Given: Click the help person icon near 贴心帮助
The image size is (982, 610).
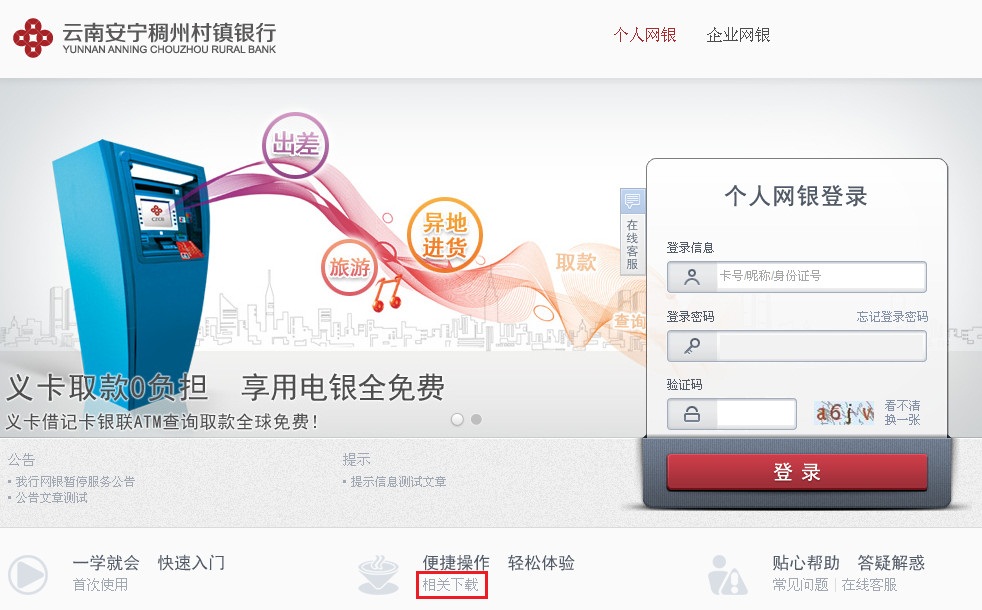Looking at the screenshot, I should coord(727,574).
